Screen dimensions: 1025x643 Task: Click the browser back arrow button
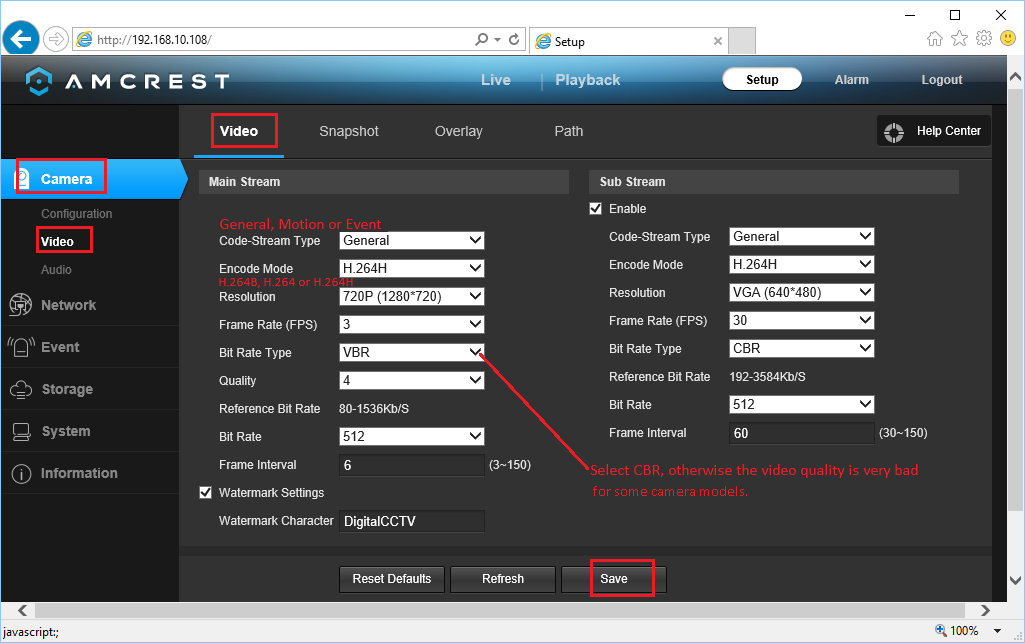click(21, 39)
